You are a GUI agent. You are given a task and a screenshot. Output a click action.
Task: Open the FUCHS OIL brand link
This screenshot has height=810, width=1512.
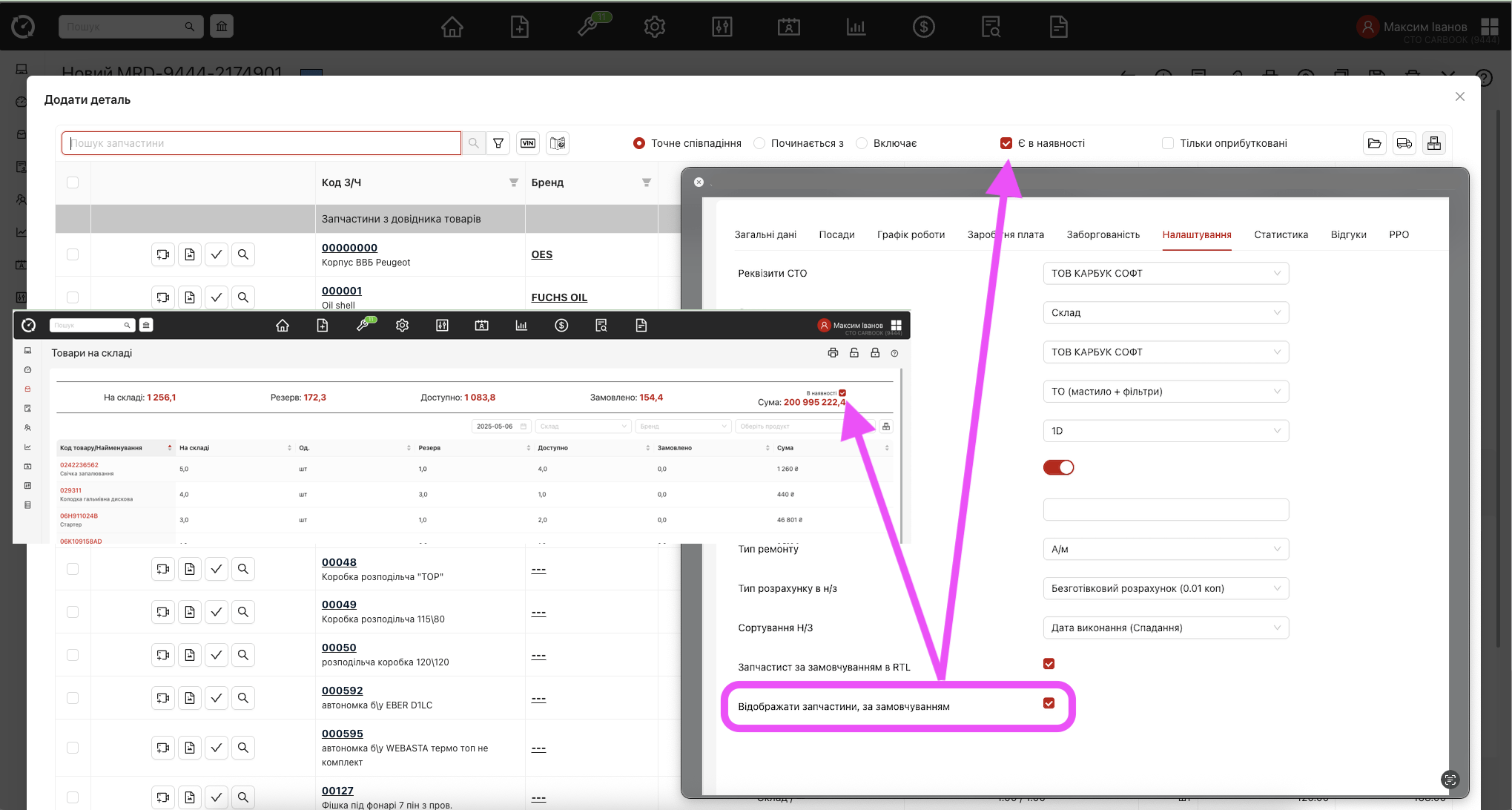pos(559,297)
